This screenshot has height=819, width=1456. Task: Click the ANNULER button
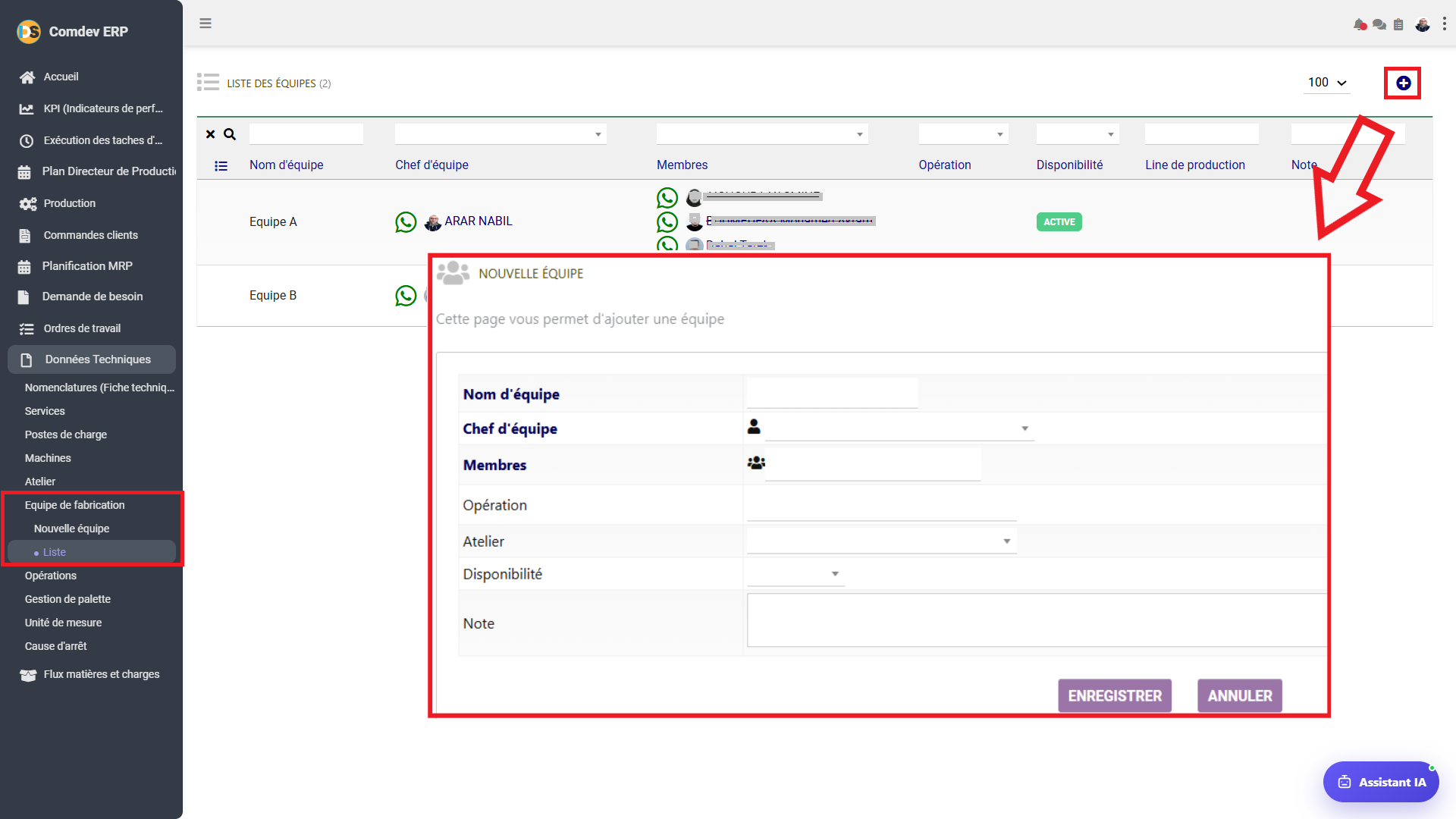[x=1240, y=695]
